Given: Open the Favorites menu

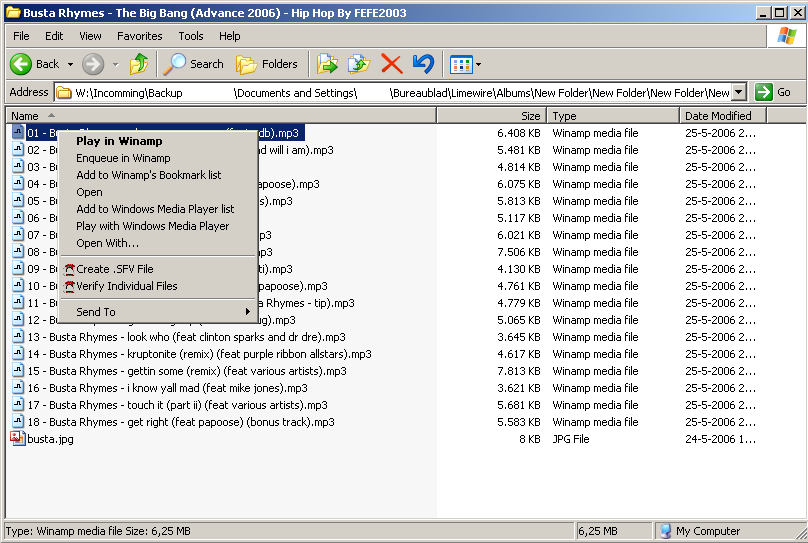Looking at the screenshot, I should (x=140, y=36).
